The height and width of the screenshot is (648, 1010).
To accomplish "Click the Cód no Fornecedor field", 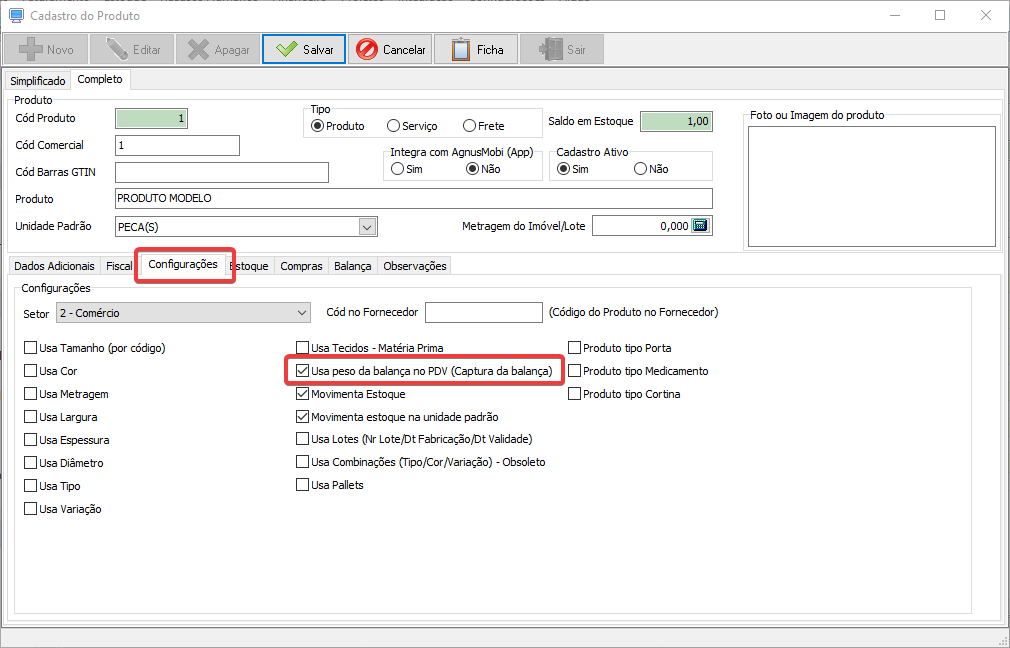I will click(484, 312).
